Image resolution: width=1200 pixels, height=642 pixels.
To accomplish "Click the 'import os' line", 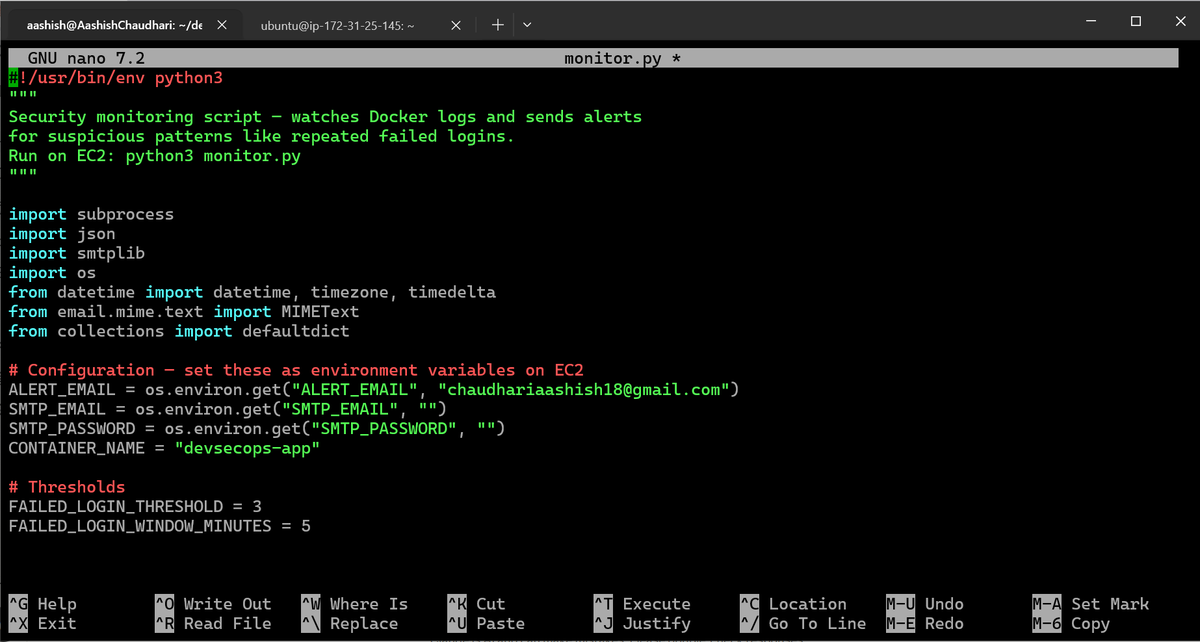I will [x=52, y=273].
